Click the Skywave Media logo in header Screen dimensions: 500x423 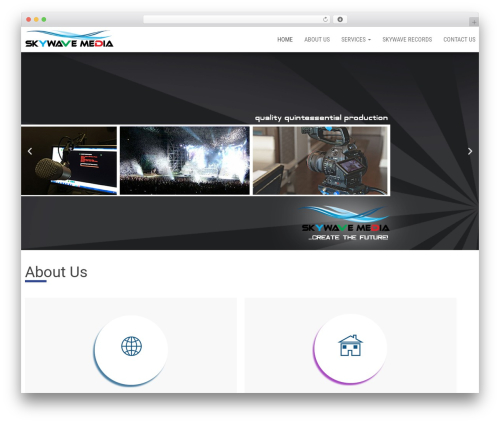(x=69, y=39)
